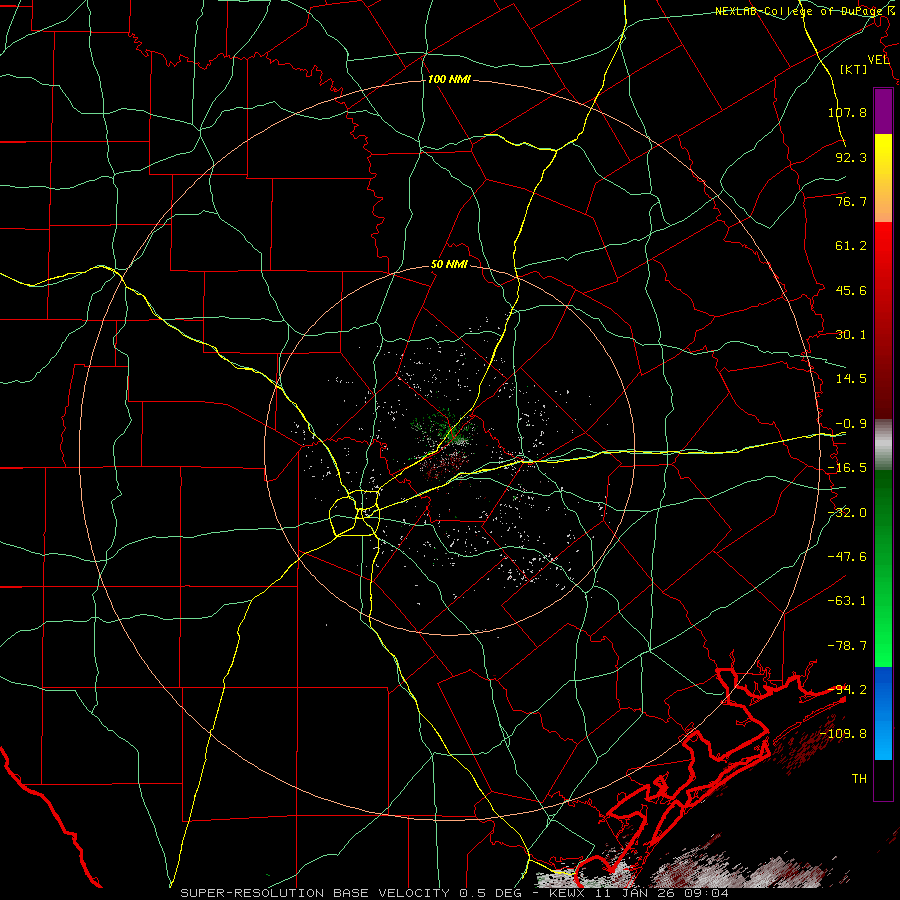Select the -109.8 legend value
This screenshot has width=900, height=900.
[x=843, y=734]
